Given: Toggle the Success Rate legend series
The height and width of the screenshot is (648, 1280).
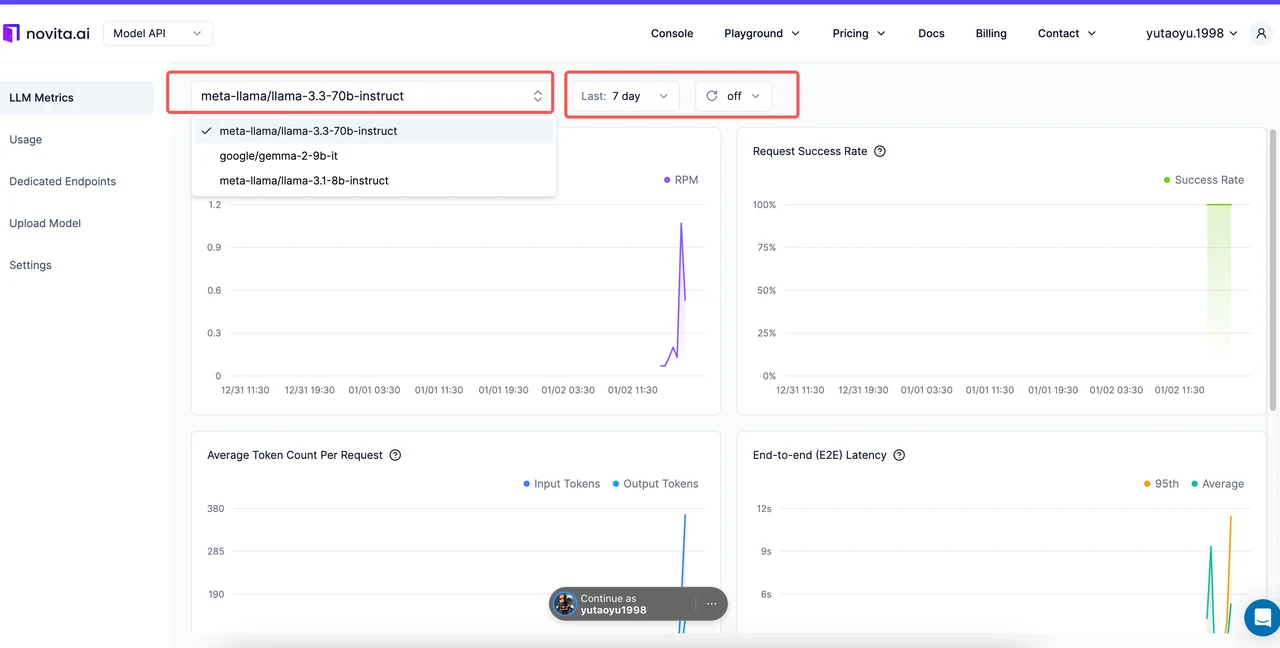Looking at the screenshot, I should (1204, 180).
